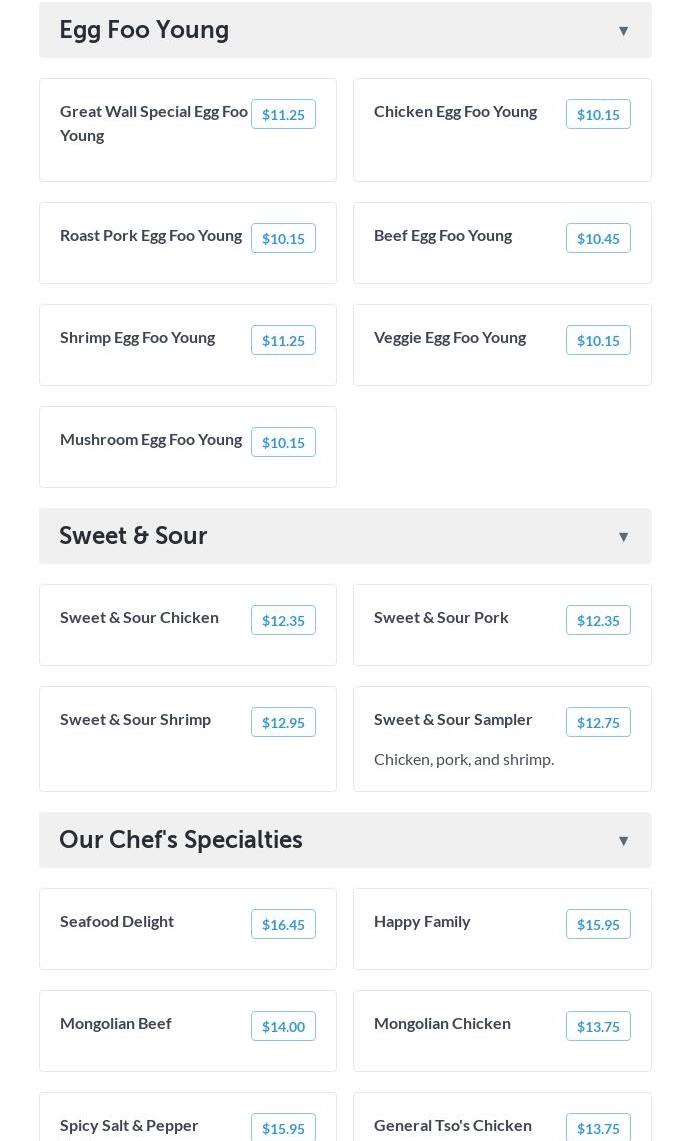Open Veggie Egg Foo Young item
690x1141 pixels.
(x=450, y=338)
